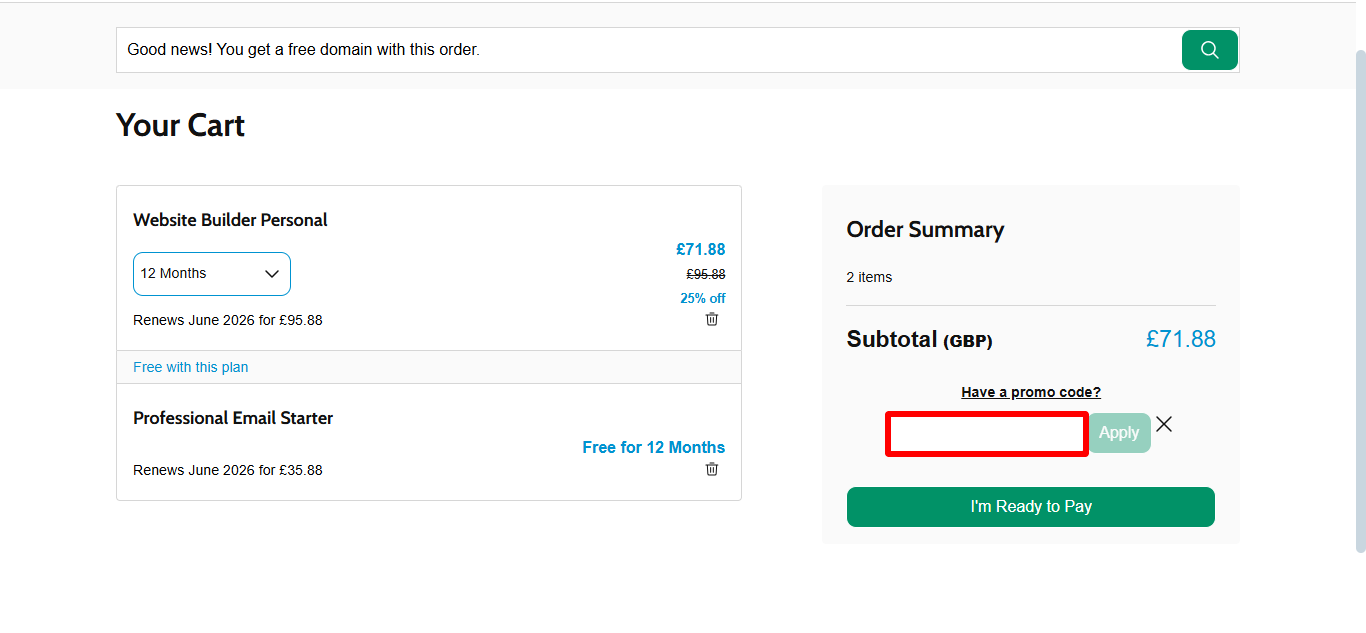
Task: Click the Free for 12 Months text
Action: (x=653, y=447)
